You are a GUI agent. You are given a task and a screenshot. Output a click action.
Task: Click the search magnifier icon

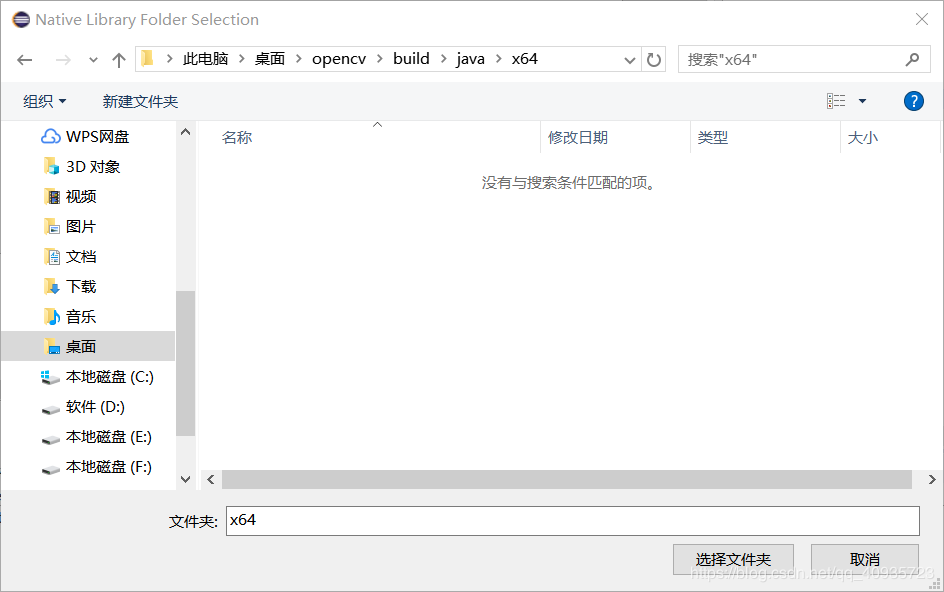coord(911,59)
